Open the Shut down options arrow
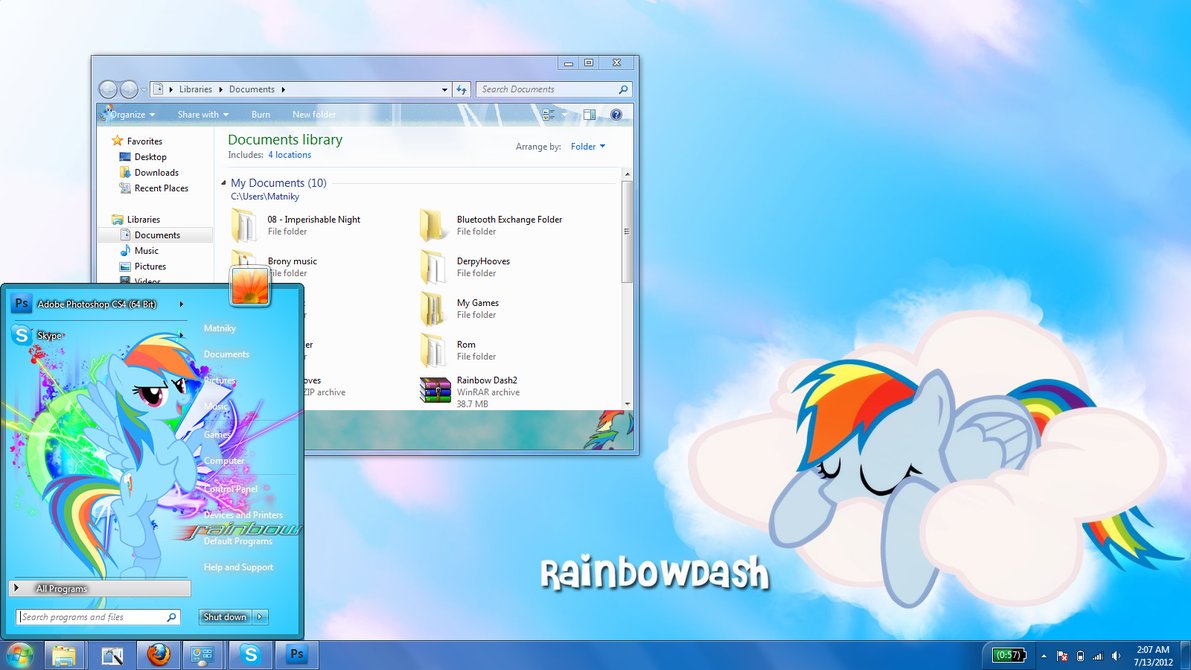1191x670 pixels. pos(260,617)
